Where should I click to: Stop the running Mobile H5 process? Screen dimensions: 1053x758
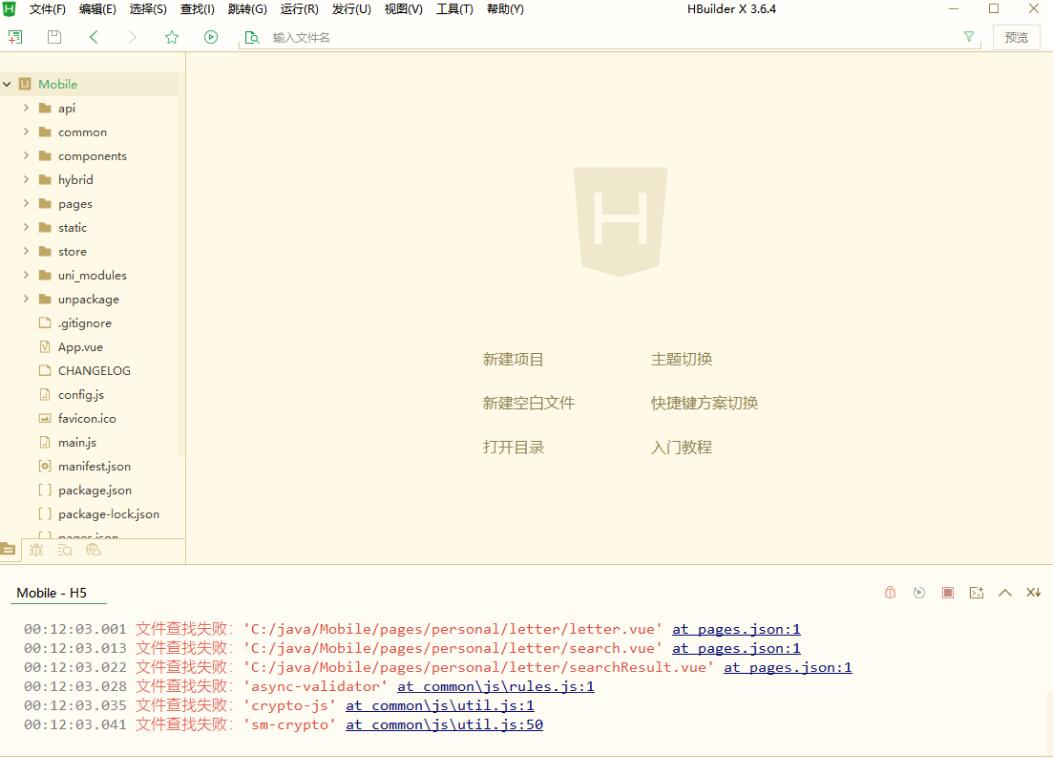(x=948, y=592)
